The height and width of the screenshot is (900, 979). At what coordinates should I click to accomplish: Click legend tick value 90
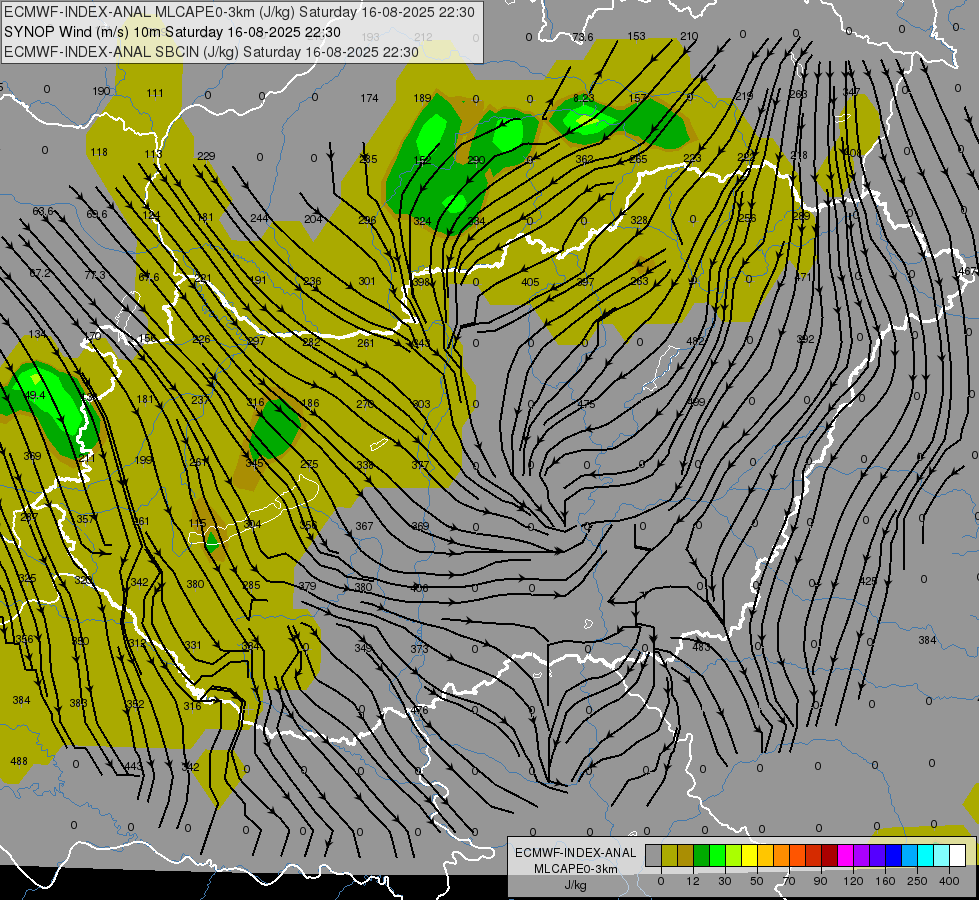(820, 881)
